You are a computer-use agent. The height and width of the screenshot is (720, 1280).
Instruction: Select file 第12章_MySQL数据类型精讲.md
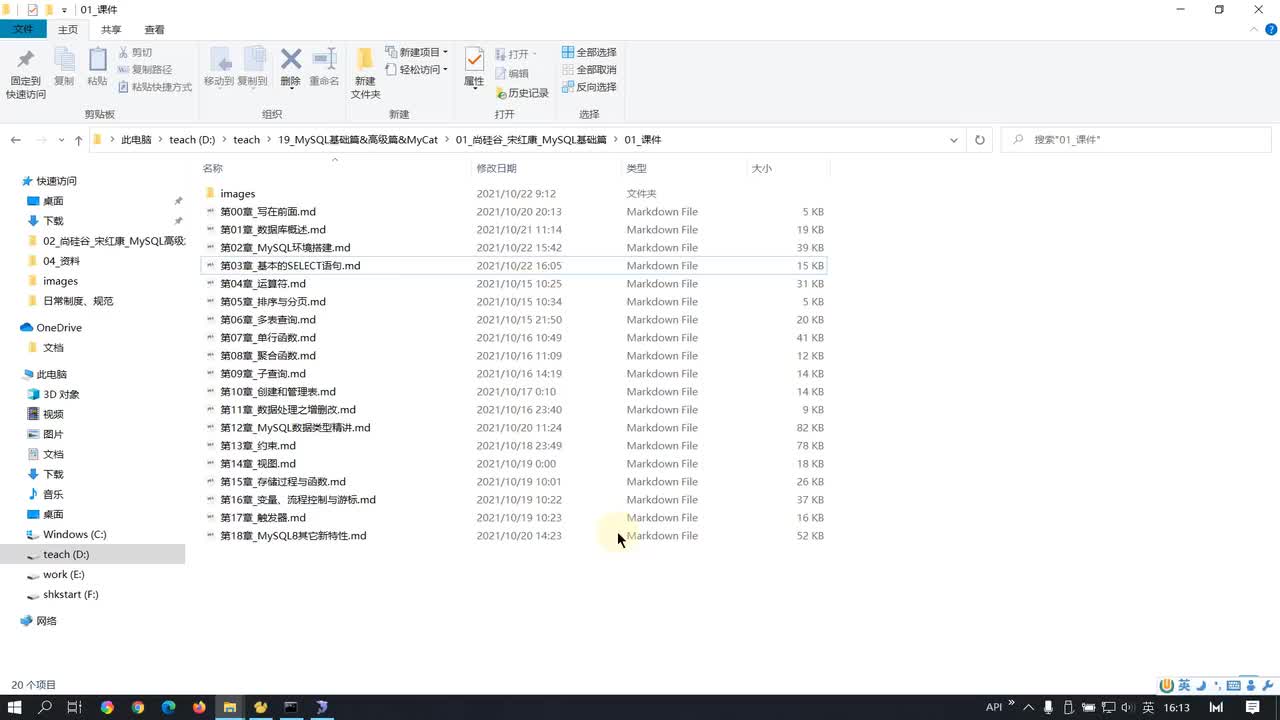(514, 428)
